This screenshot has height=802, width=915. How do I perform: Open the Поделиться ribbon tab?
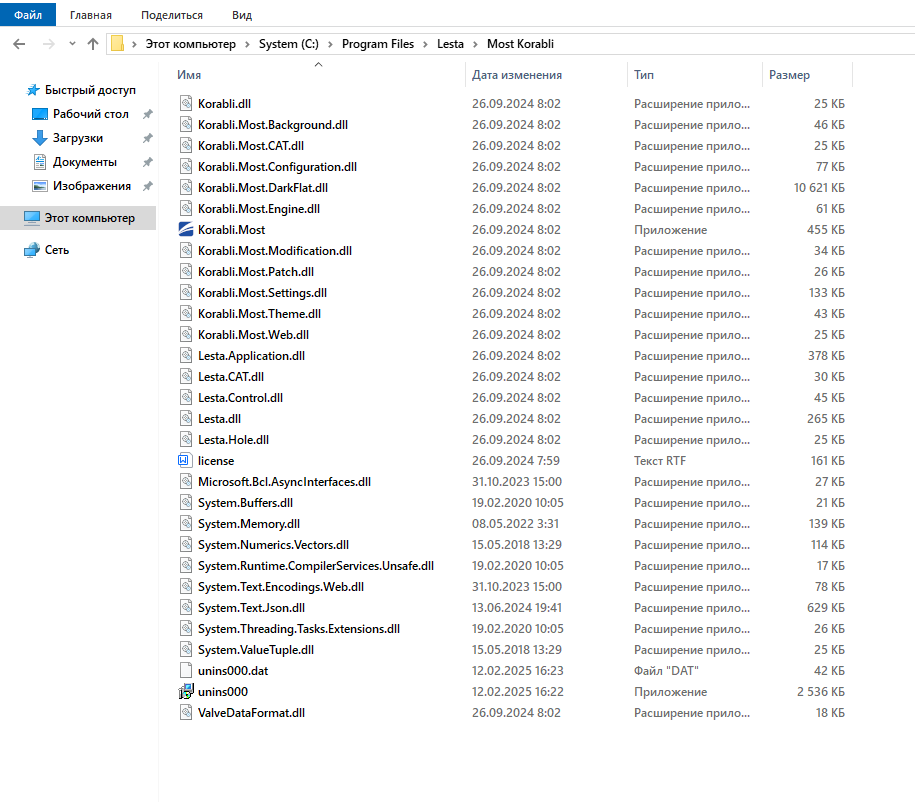point(172,15)
